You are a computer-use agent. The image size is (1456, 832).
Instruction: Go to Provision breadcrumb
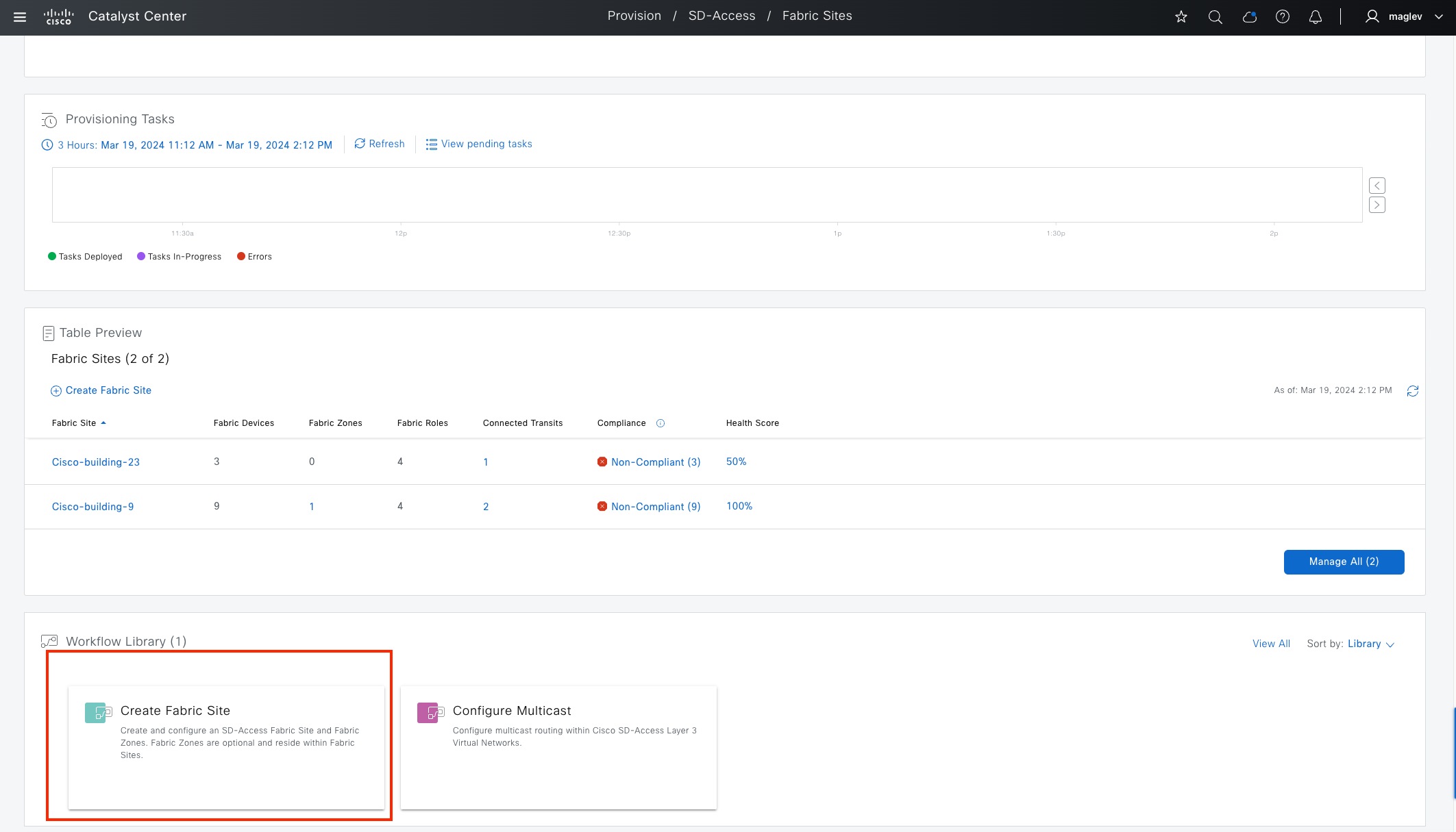coord(634,16)
